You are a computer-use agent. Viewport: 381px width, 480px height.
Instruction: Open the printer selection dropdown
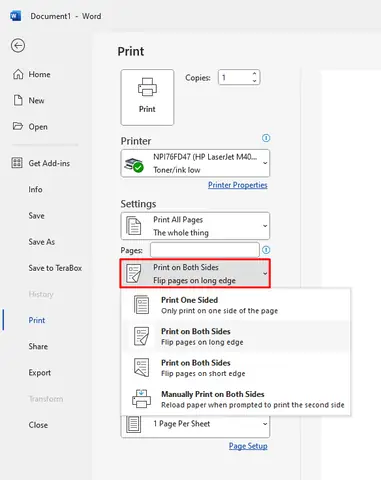265,163
